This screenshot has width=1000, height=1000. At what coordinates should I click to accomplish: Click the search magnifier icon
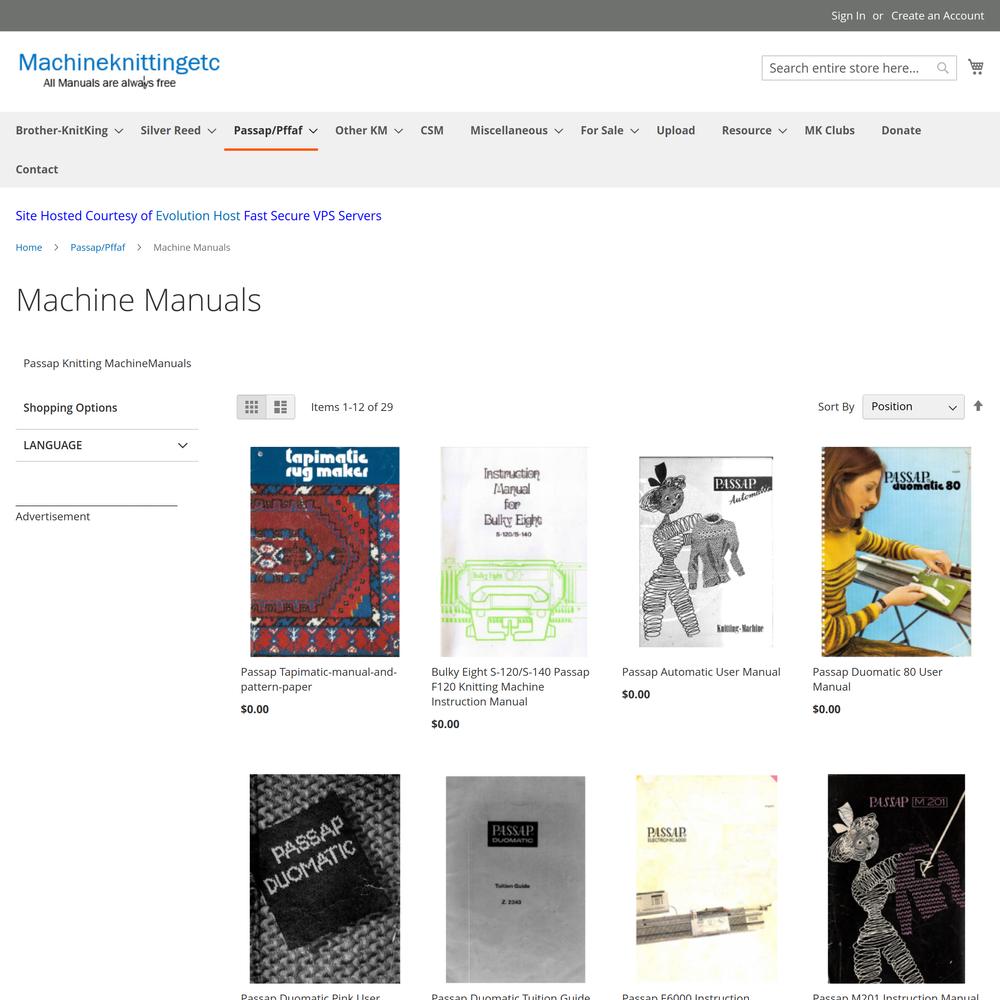click(x=942, y=68)
